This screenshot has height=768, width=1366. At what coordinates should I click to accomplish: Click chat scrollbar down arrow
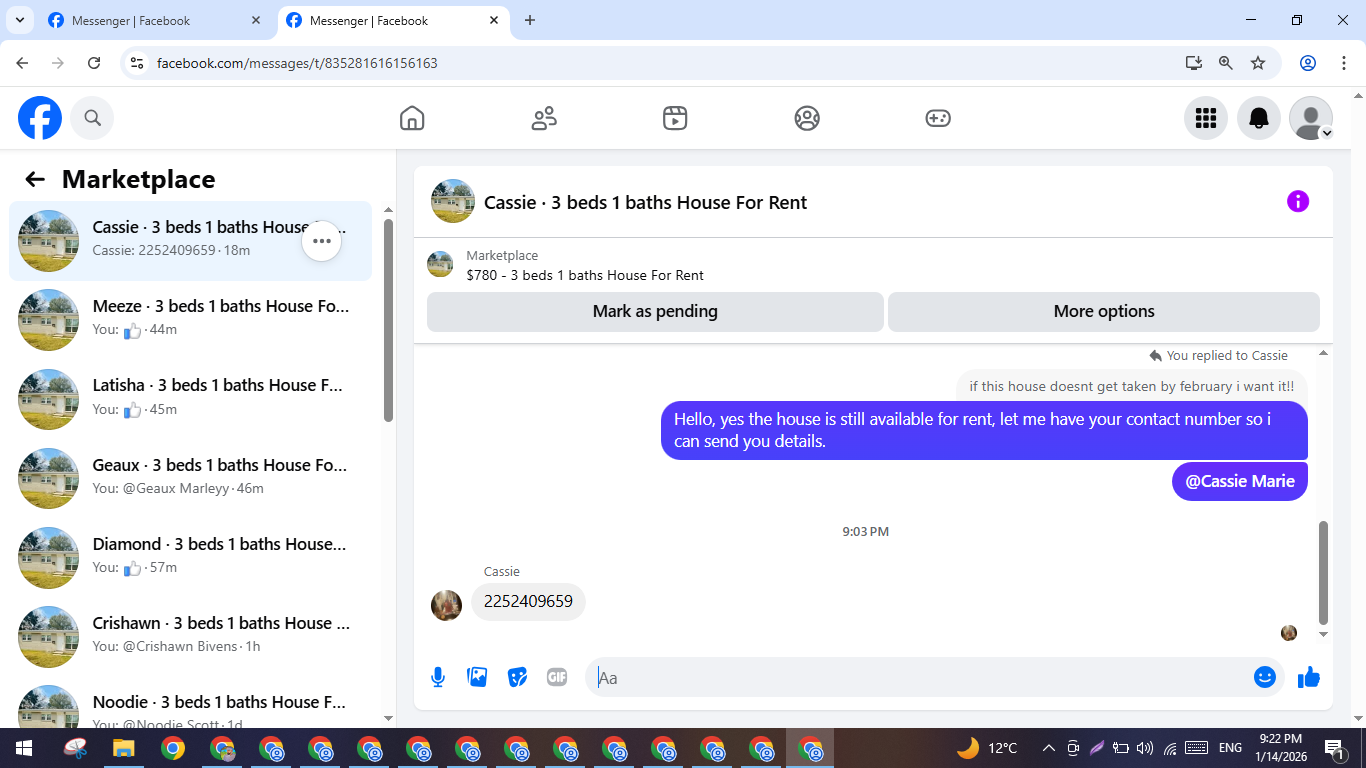pyautogui.click(x=1324, y=634)
